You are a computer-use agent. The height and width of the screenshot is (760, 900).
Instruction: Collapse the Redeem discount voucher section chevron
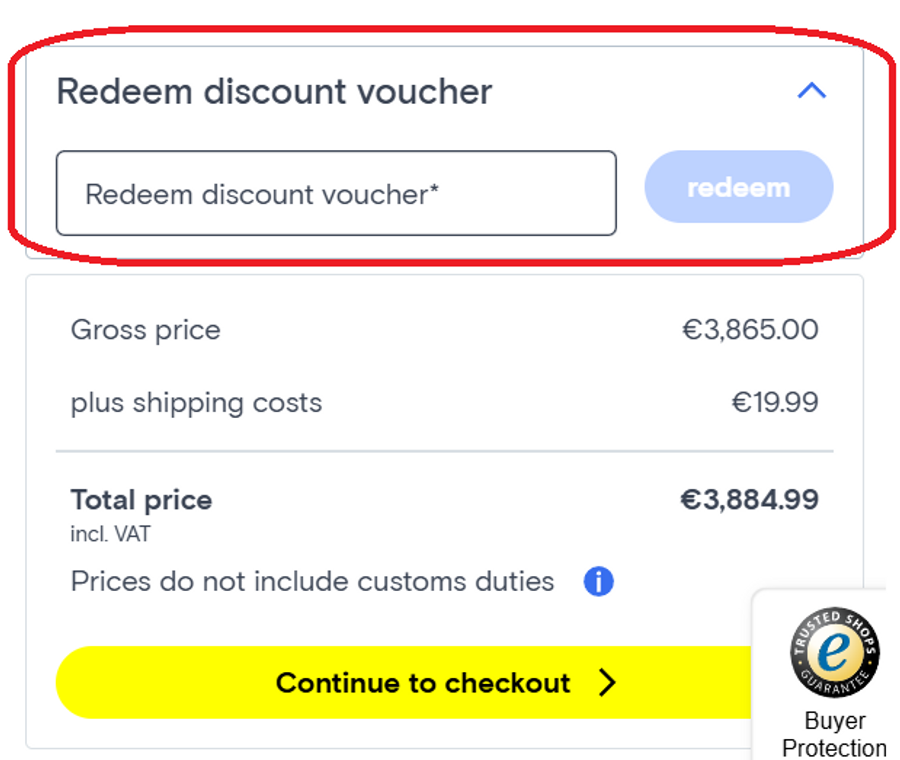coord(811,91)
